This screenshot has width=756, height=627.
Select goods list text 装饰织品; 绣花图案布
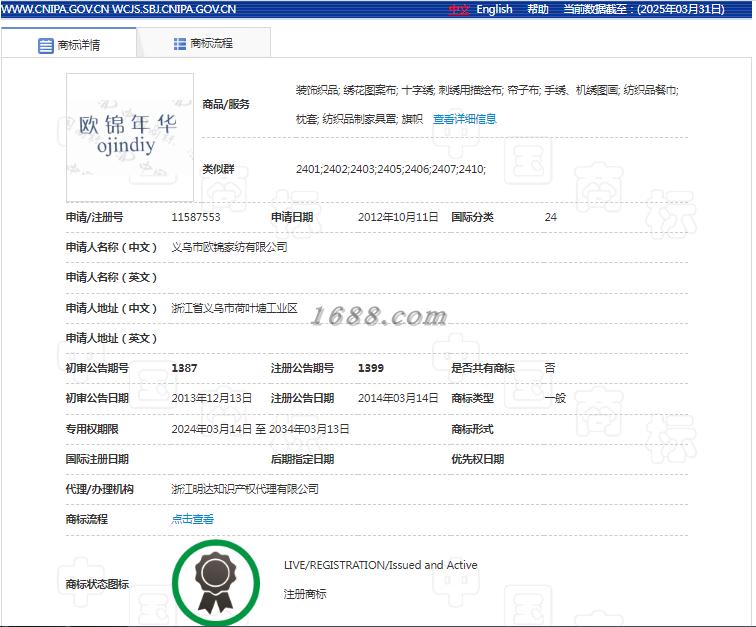[346, 90]
